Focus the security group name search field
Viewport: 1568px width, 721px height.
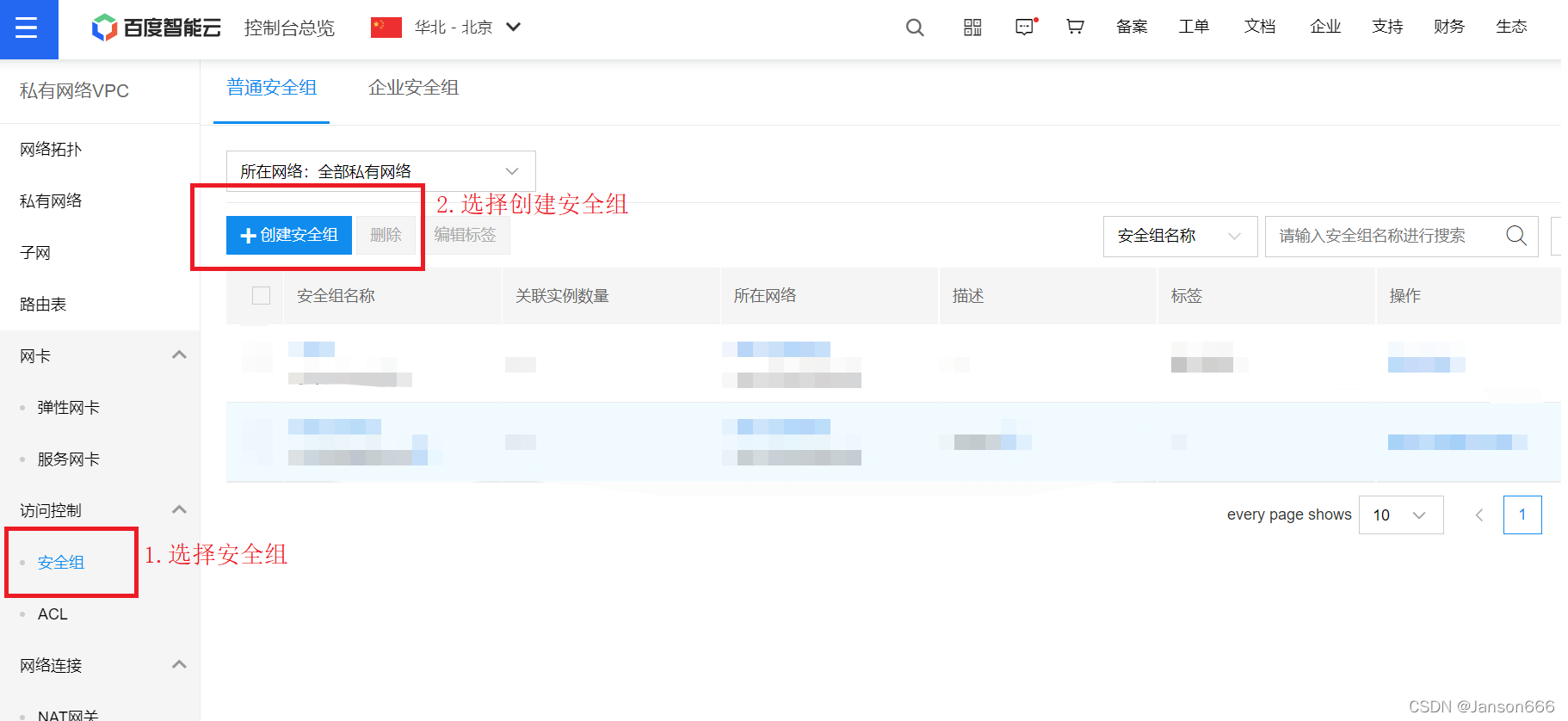(1401, 236)
